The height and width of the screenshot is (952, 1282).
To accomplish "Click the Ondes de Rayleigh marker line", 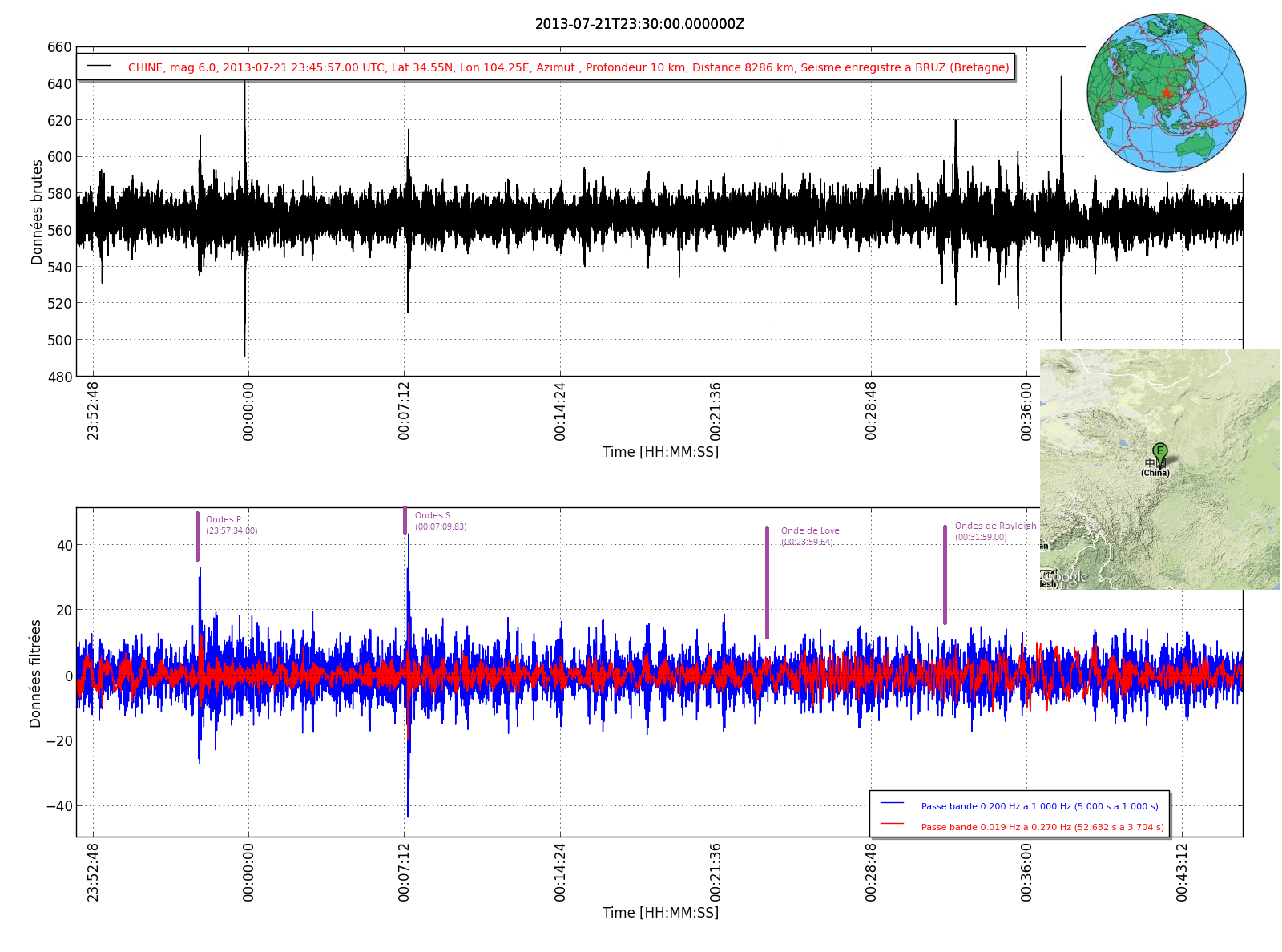I will coord(945,575).
